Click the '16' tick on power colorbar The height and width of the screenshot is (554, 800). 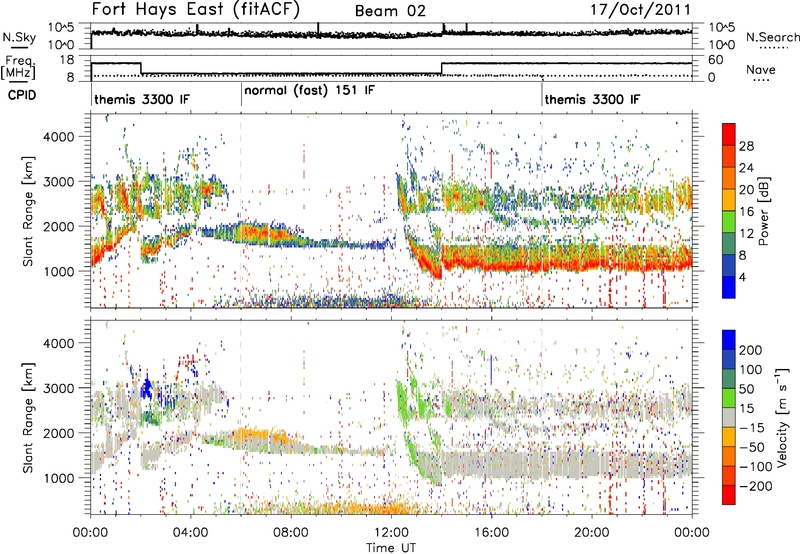click(x=746, y=212)
